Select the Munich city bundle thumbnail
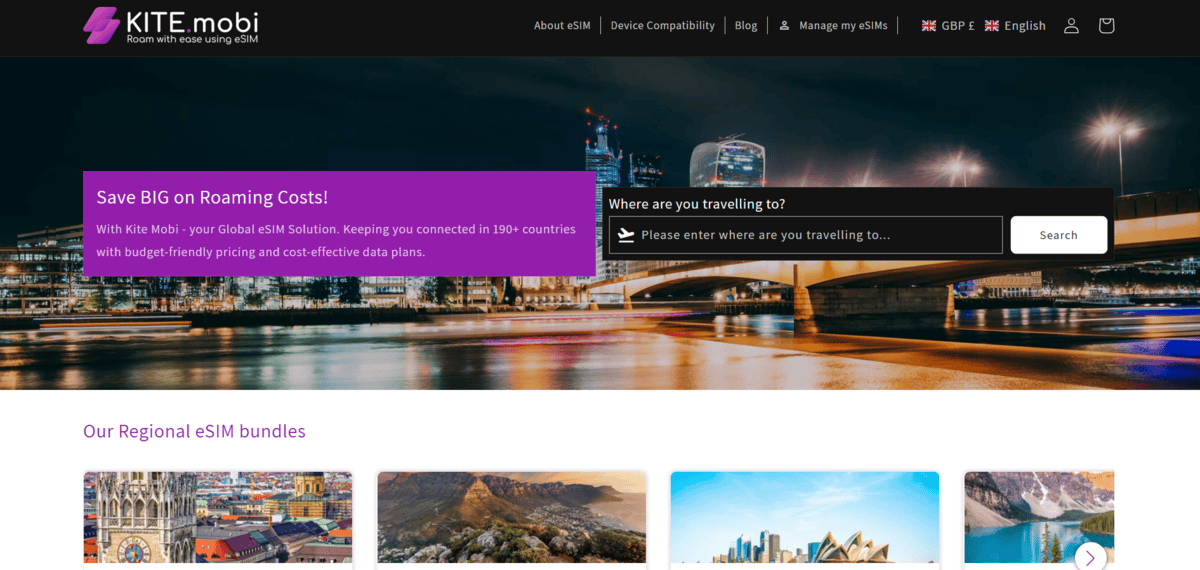This screenshot has width=1200, height=570. (x=218, y=517)
